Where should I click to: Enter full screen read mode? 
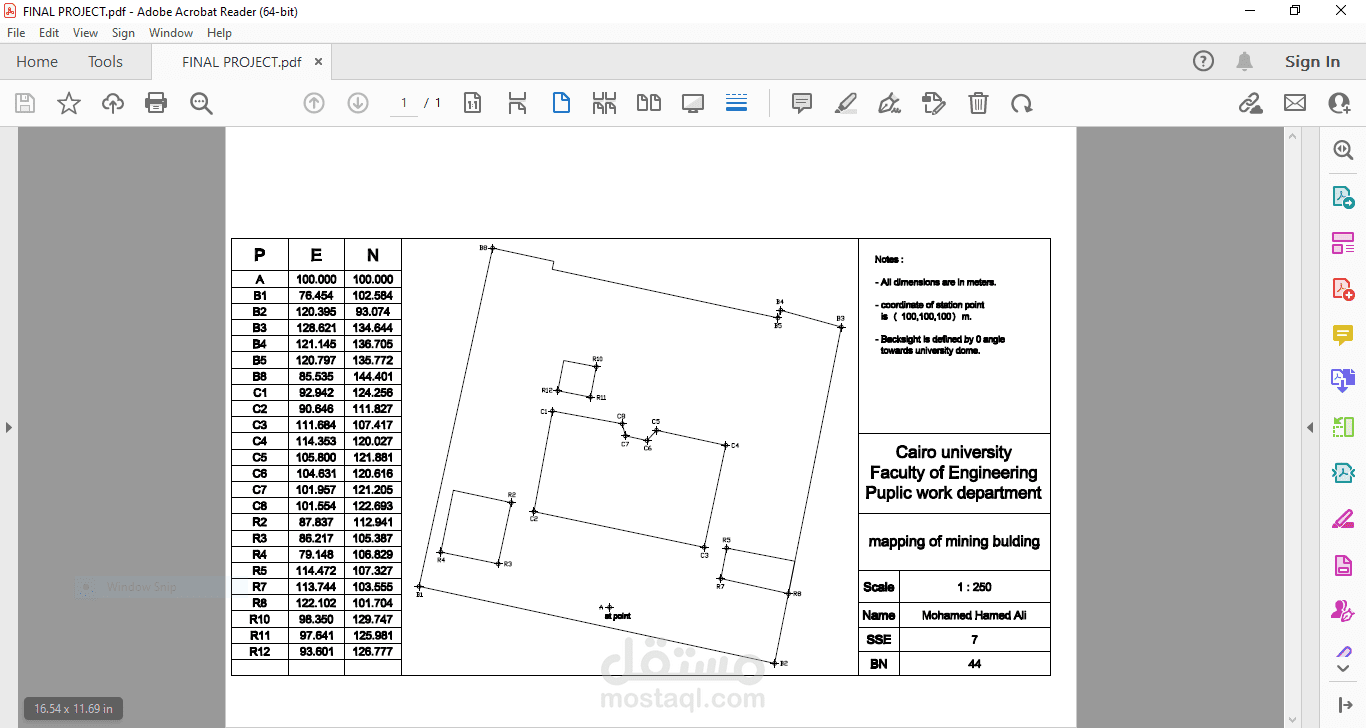coord(693,103)
